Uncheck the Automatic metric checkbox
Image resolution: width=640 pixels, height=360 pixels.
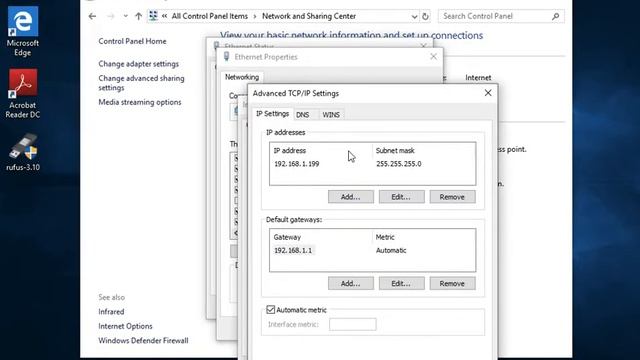271,310
